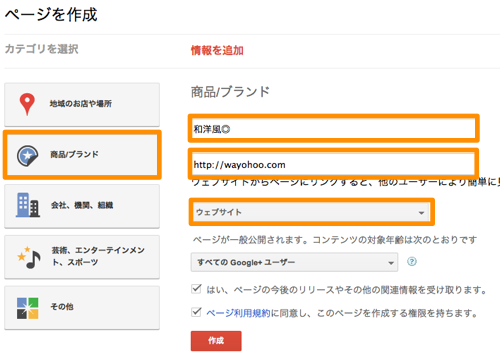Click the music note with stars icon
This screenshot has width=500, height=362.
(x=29, y=257)
